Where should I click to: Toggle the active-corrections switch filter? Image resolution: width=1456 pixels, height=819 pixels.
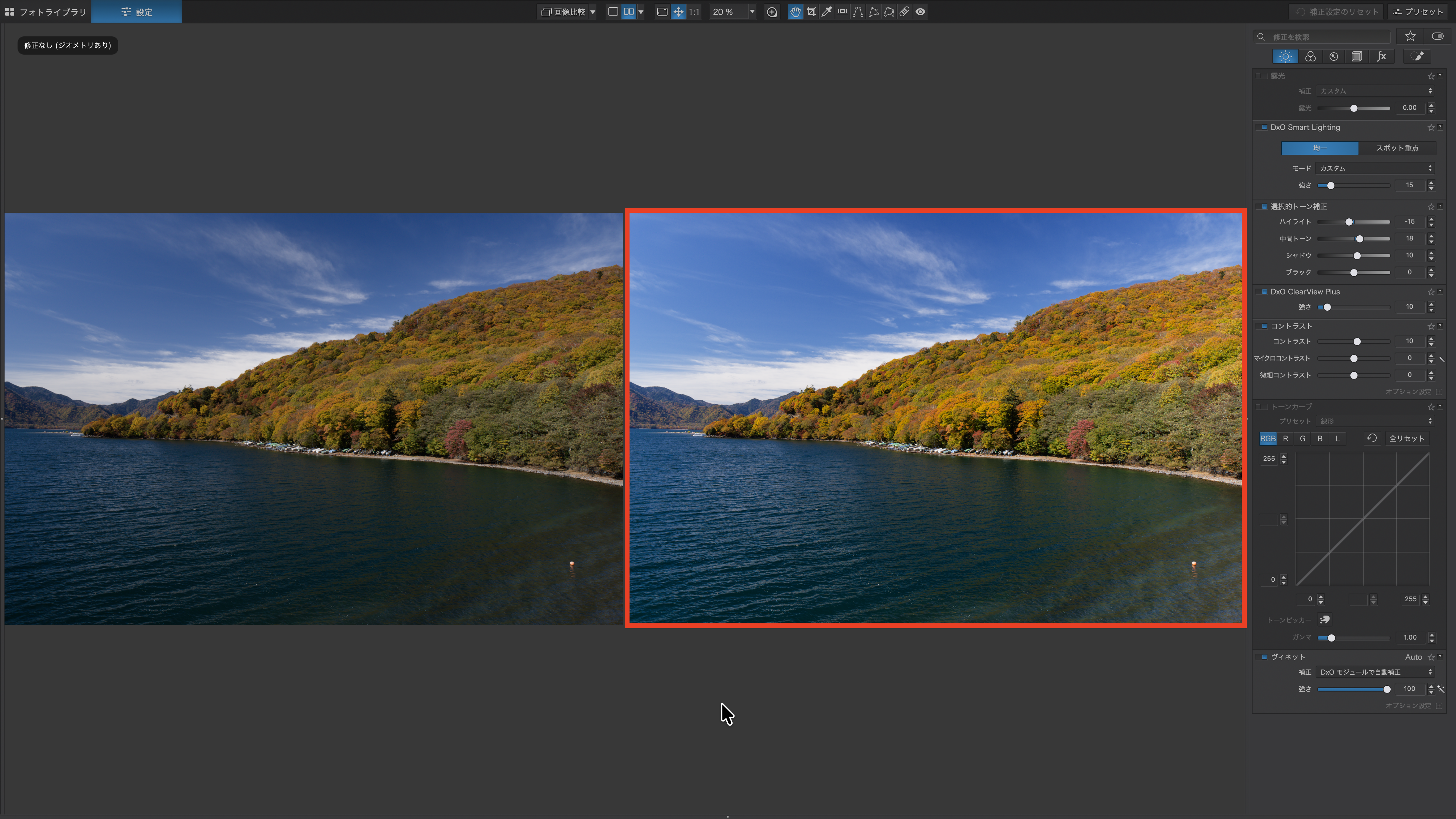coord(1437,36)
